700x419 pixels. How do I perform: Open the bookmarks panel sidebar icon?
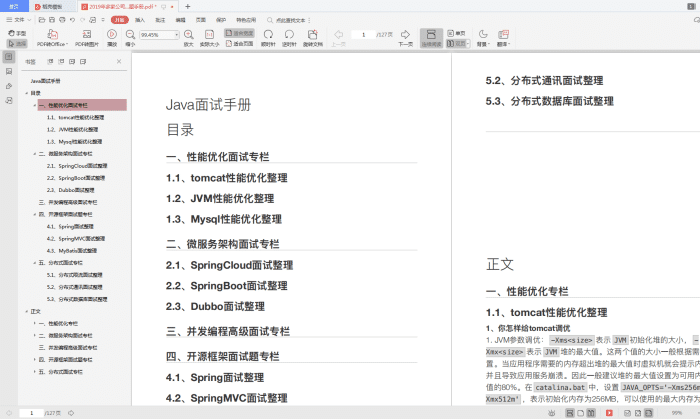(9, 57)
